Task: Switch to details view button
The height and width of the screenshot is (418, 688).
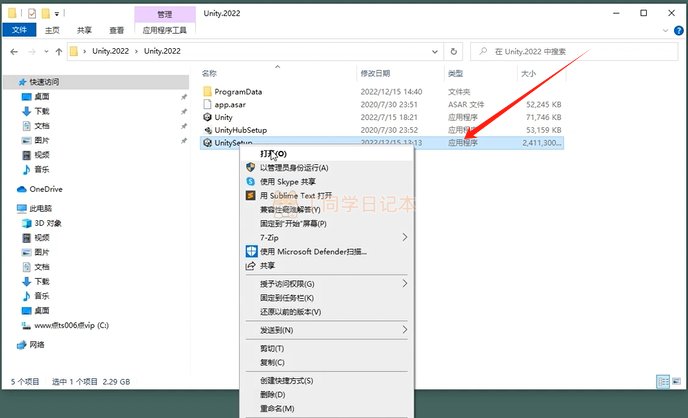Action: pyautogui.click(x=663, y=381)
